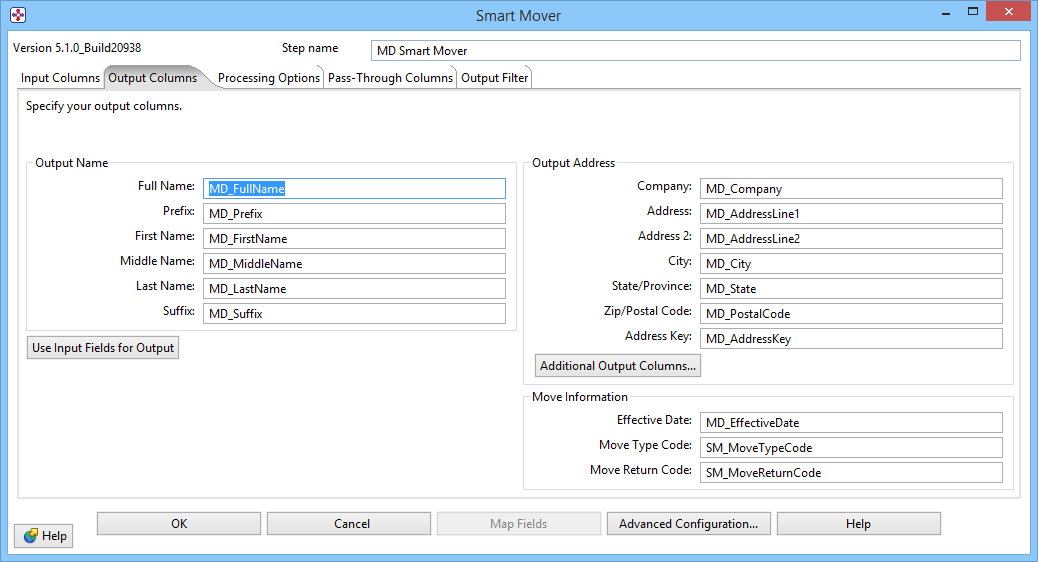Click the Smart Mover app icon in title bar

[18, 16]
